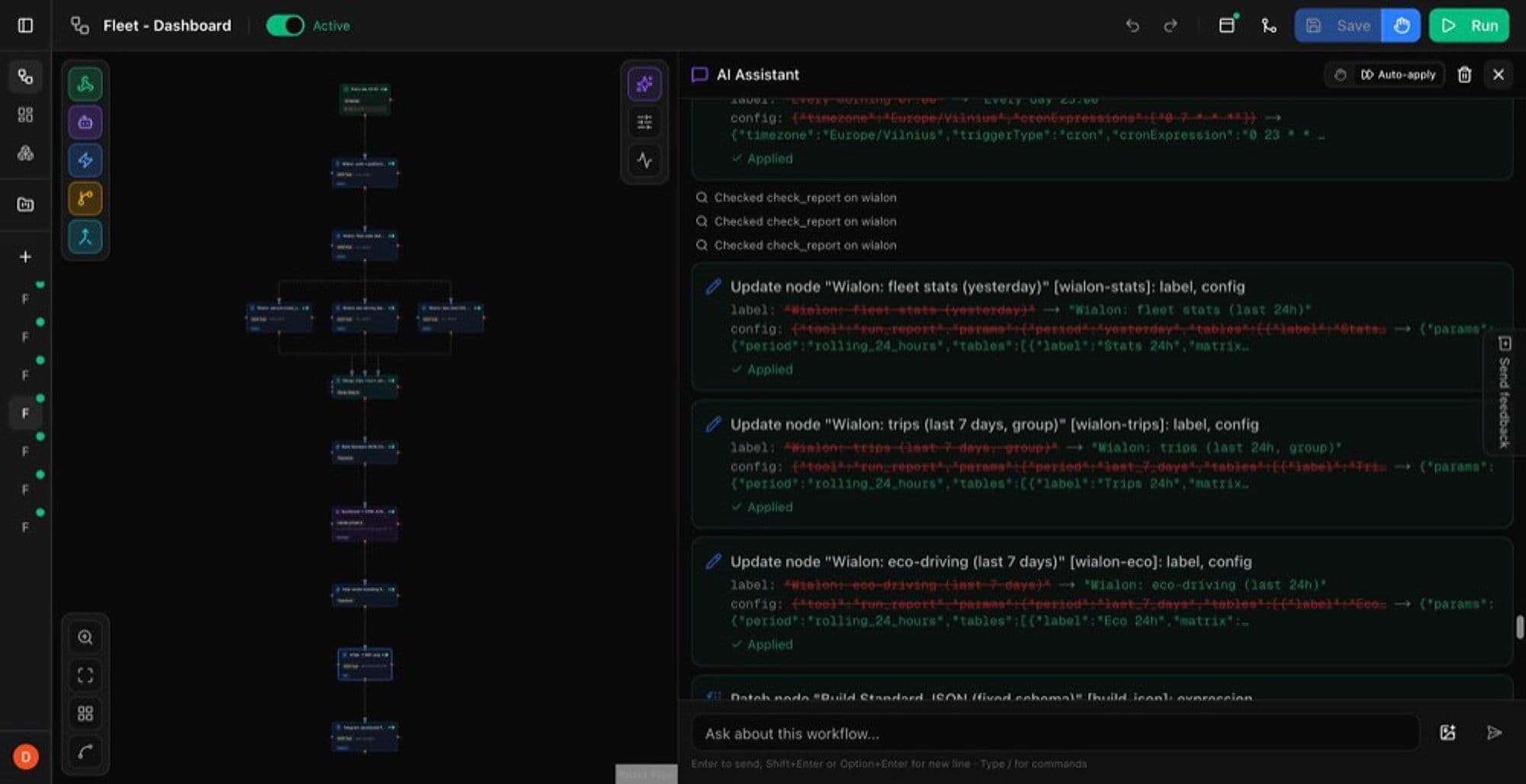Close the AI Assistant panel
The image size is (1526, 784).
[x=1499, y=75]
